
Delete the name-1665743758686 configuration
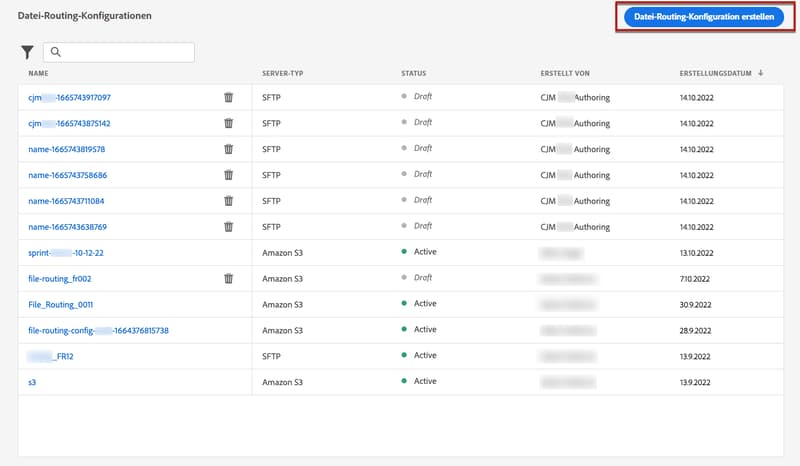click(229, 175)
